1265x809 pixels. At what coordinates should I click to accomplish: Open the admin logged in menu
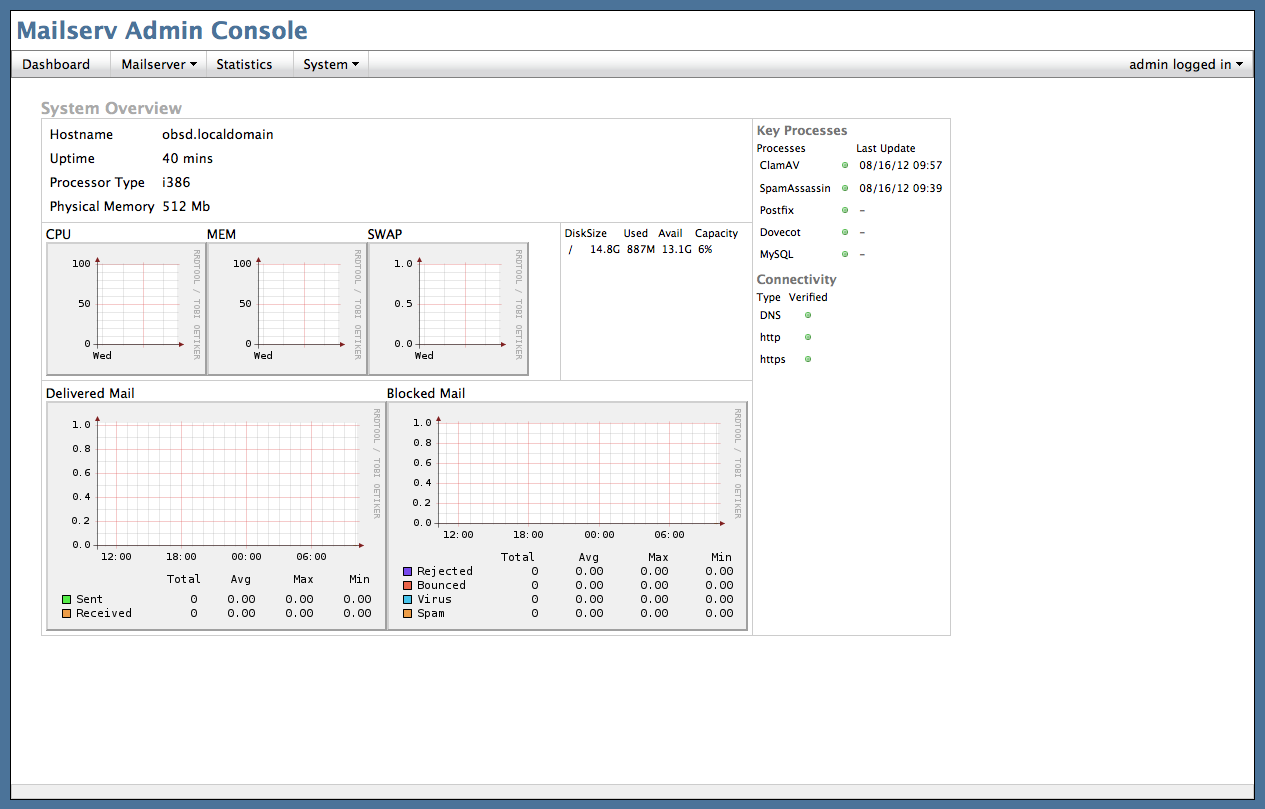[x=1186, y=64]
